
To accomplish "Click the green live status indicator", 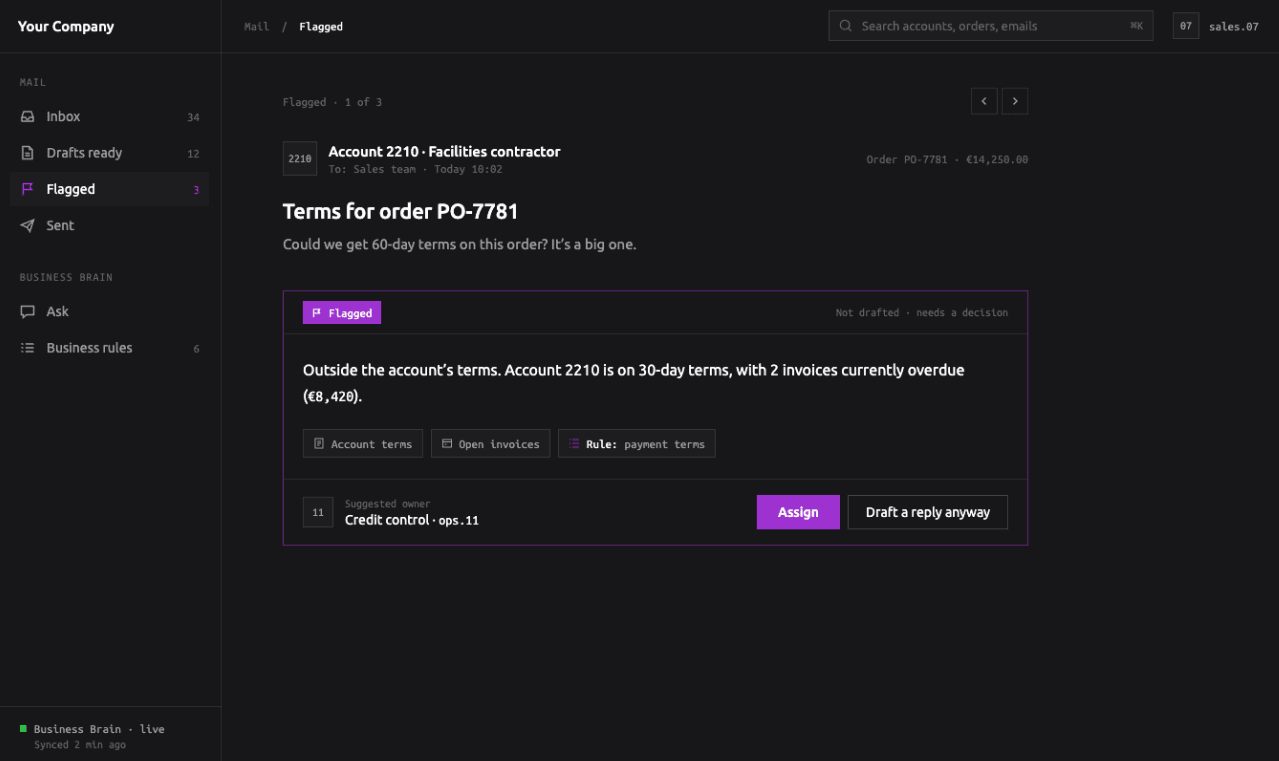I will pos(23,729).
